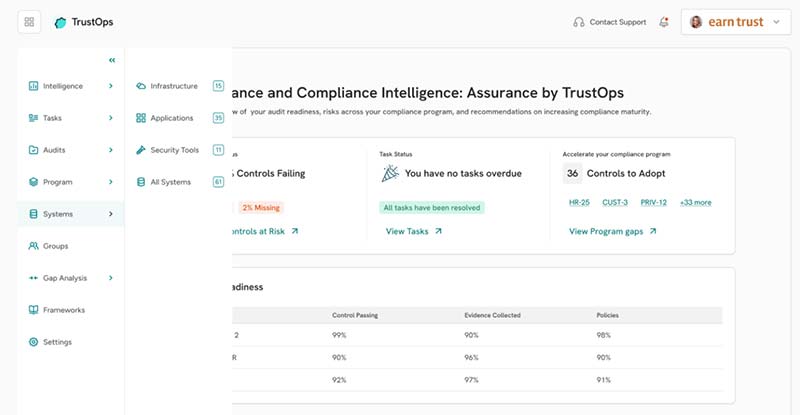Open the app grid launcher icon
The width and height of the screenshot is (800, 415).
tap(29, 22)
